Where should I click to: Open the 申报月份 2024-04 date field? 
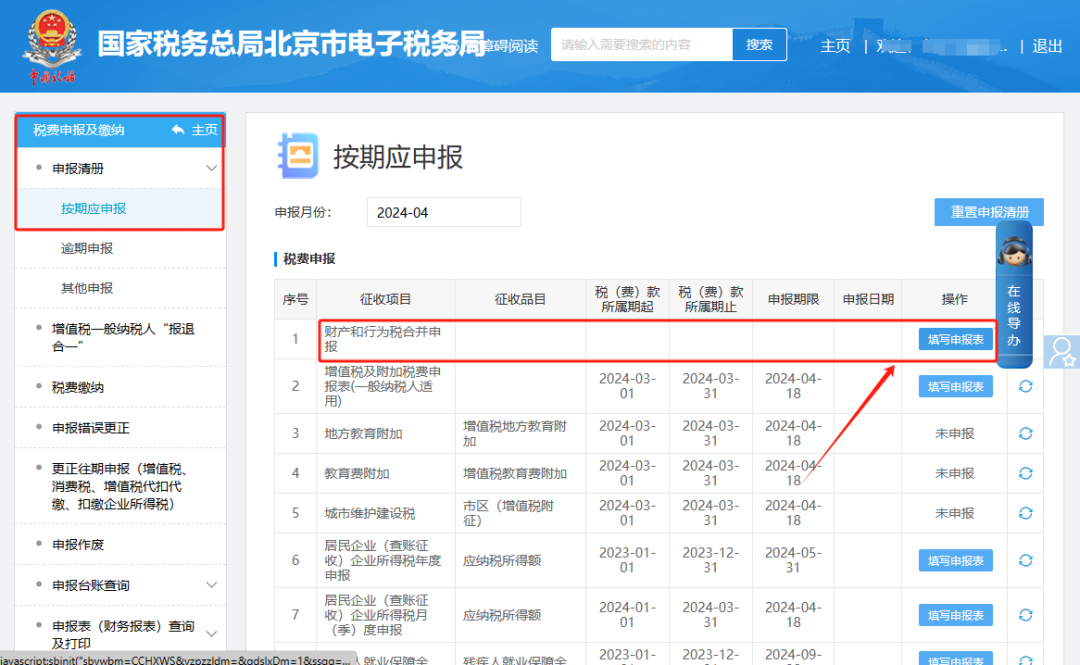[x=444, y=212]
